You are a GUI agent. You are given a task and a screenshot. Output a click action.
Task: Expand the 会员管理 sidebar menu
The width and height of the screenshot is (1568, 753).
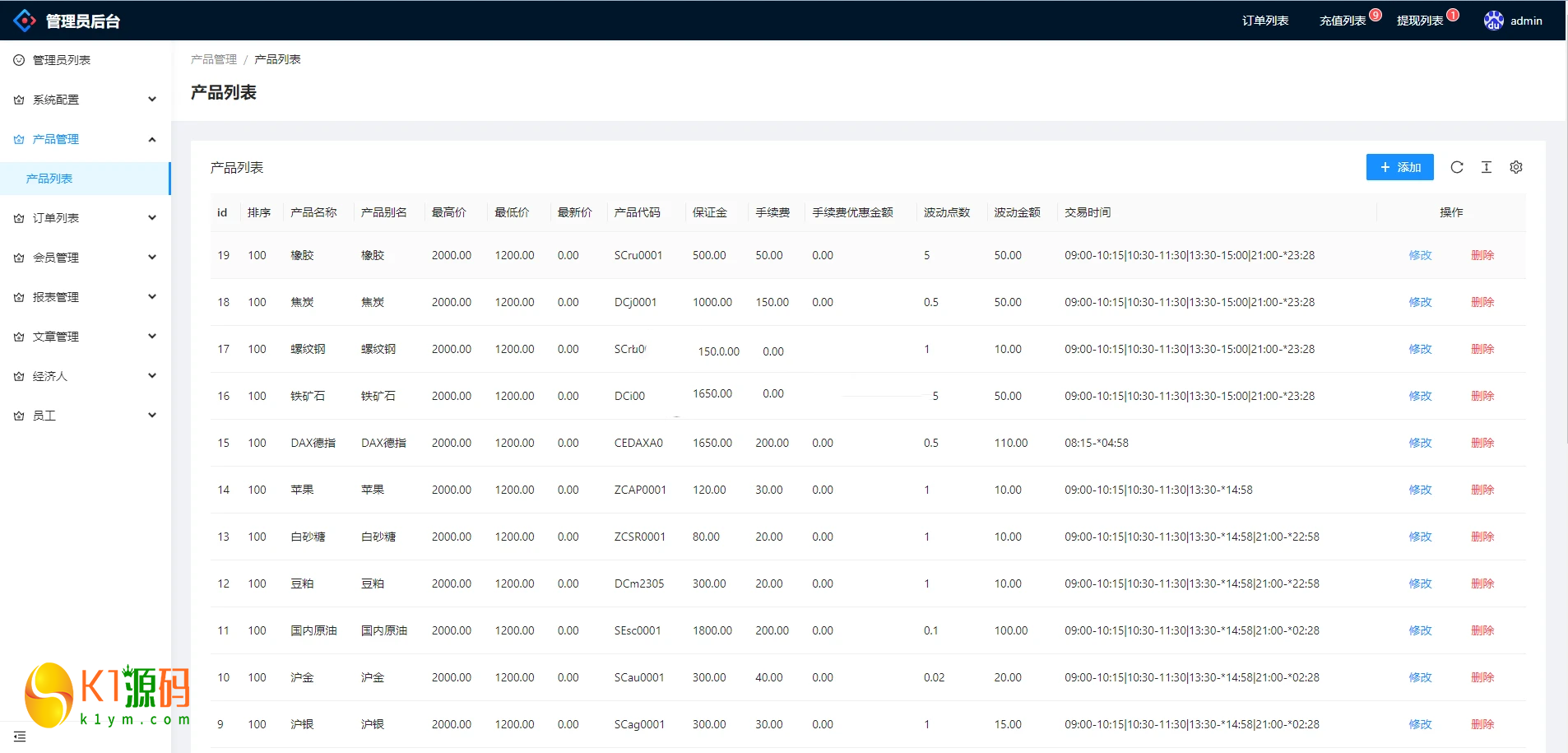click(x=84, y=258)
